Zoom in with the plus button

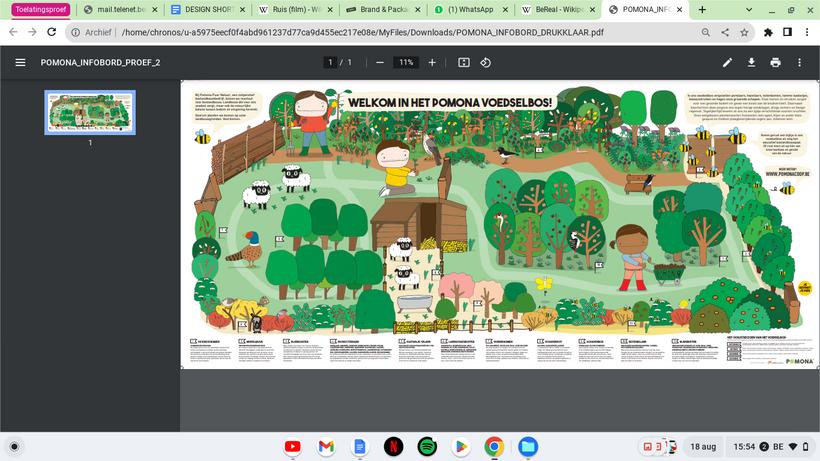(432, 62)
